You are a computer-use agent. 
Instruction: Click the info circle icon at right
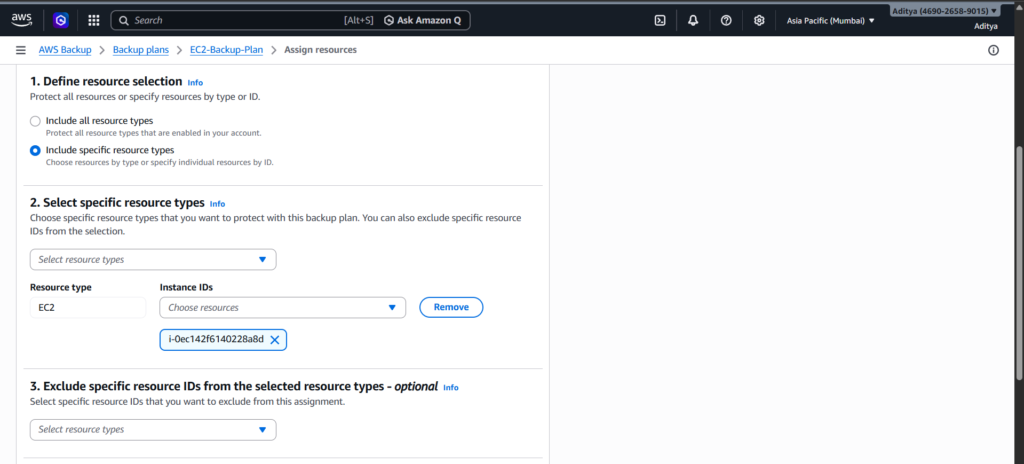coord(993,50)
